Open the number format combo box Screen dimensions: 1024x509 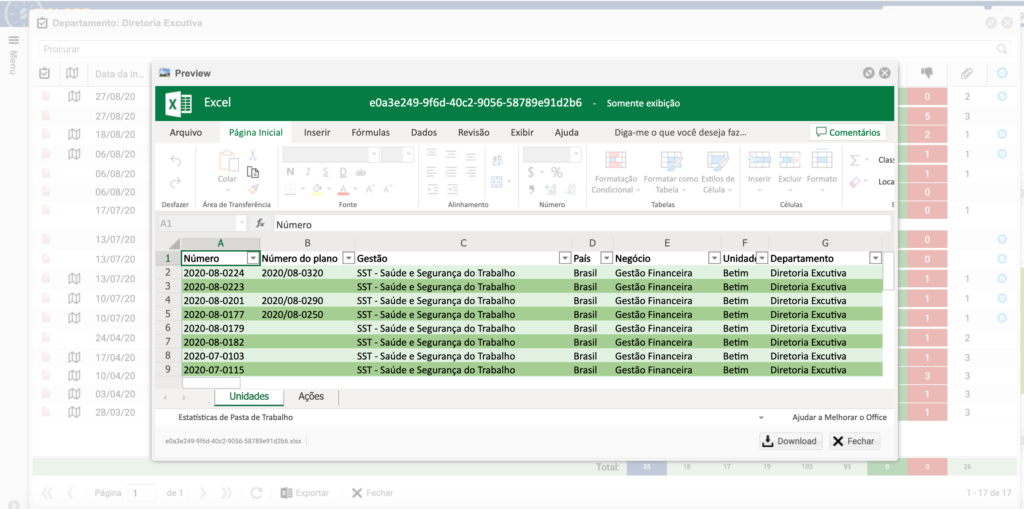tap(552, 154)
